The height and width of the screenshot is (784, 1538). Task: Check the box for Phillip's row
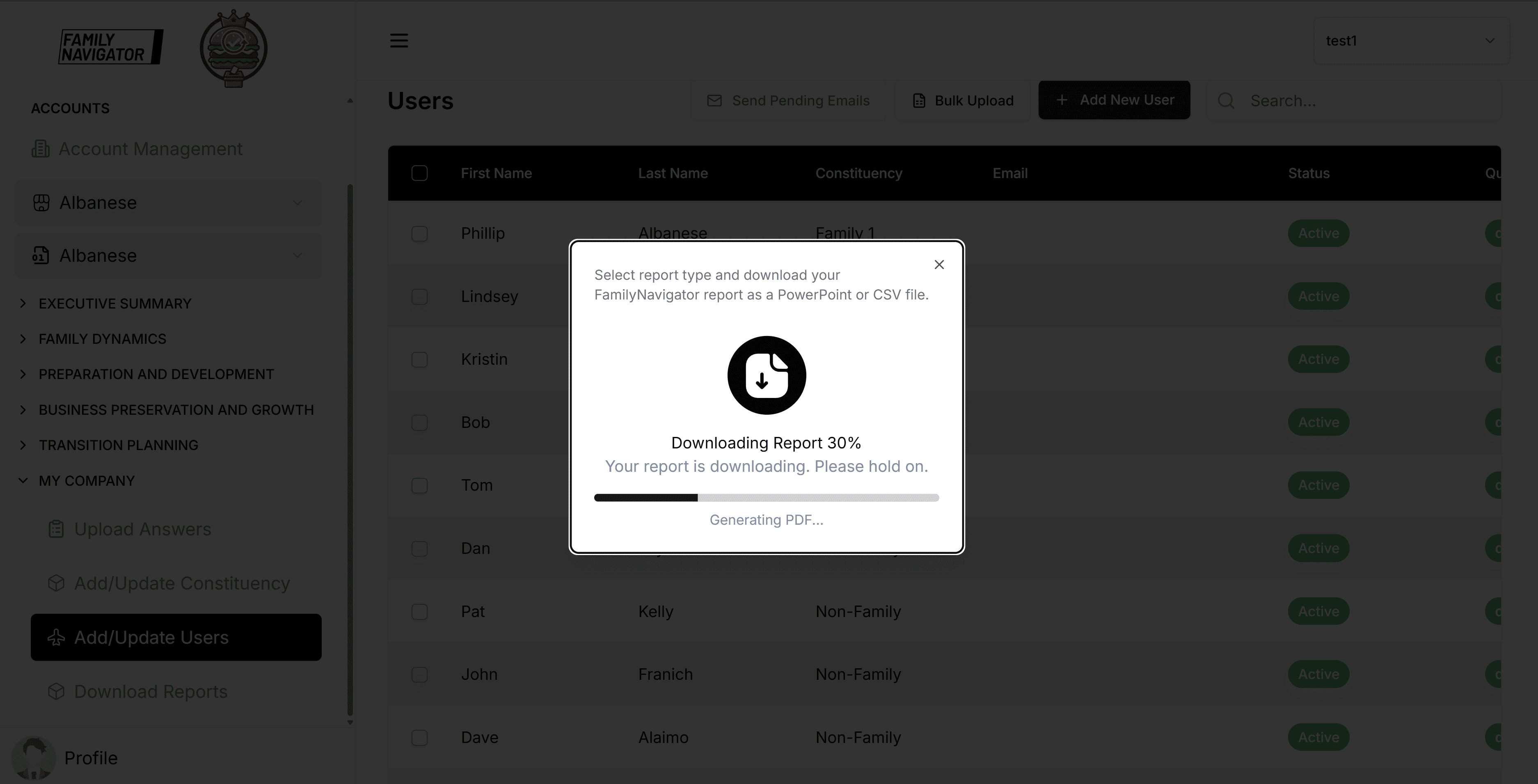pos(419,233)
